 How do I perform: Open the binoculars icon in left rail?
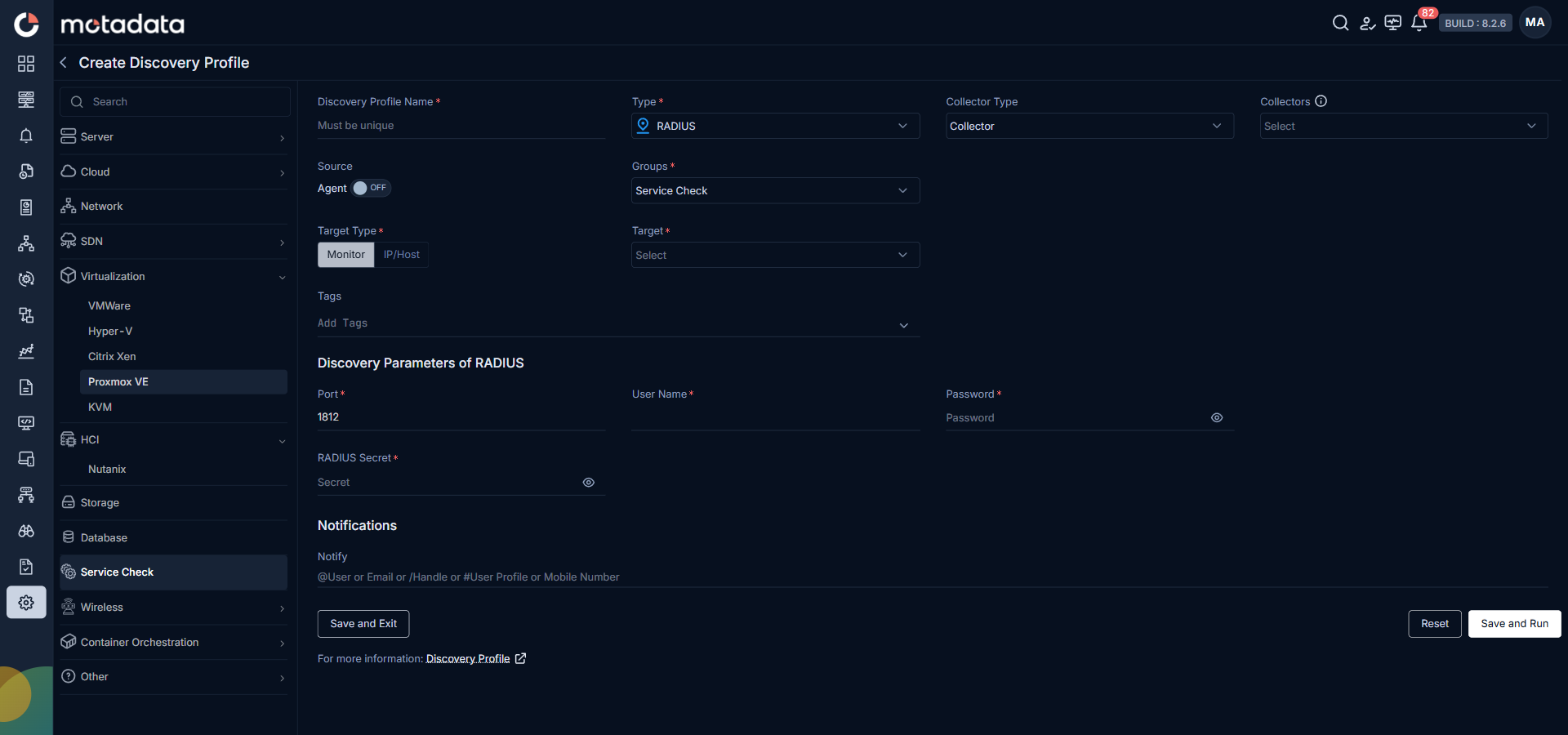(26, 531)
